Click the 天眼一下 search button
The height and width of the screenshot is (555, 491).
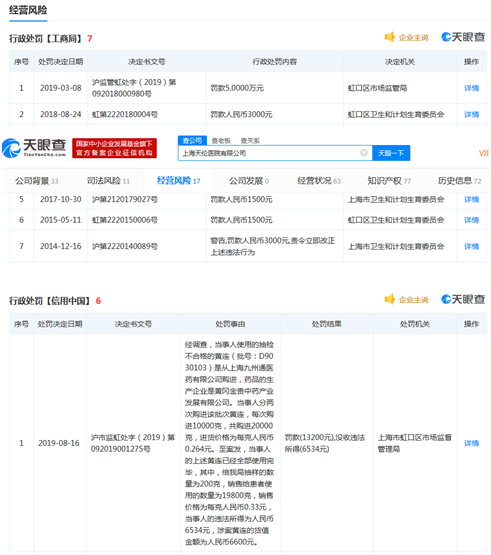coord(391,153)
